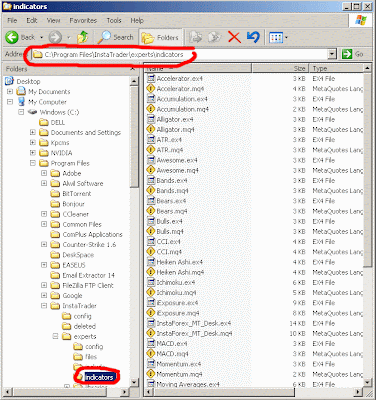
Task: Open the address bar dropdown arrow
Action: tap(332, 54)
